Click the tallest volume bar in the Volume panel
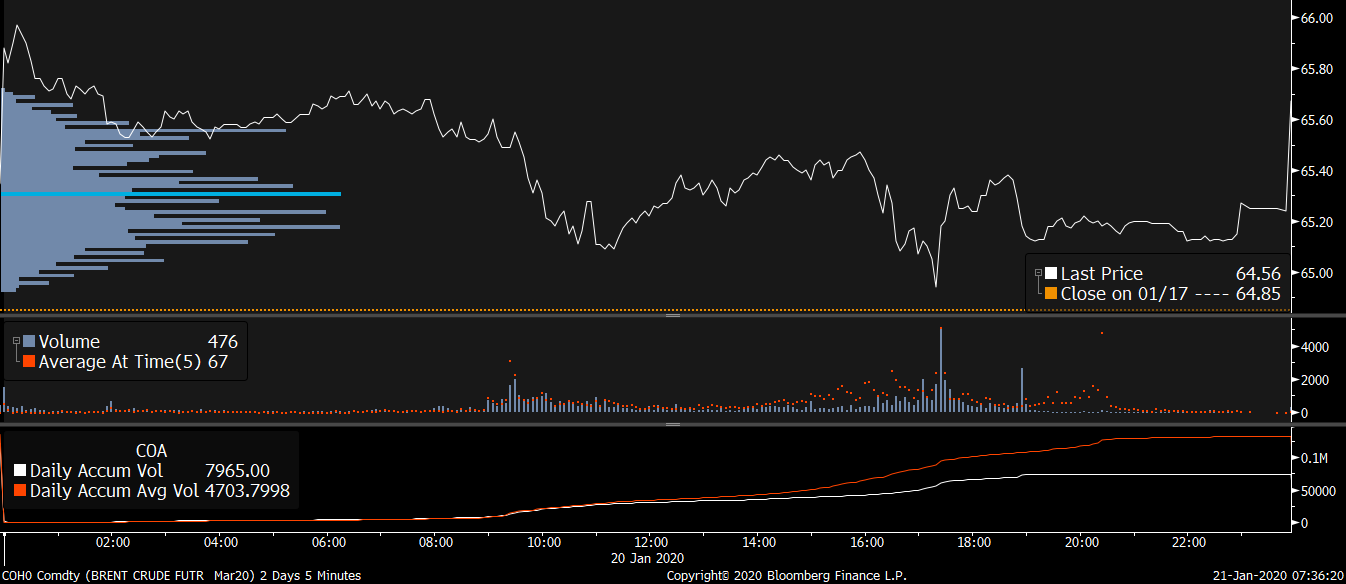The width and height of the screenshot is (1346, 584). [x=941, y=369]
